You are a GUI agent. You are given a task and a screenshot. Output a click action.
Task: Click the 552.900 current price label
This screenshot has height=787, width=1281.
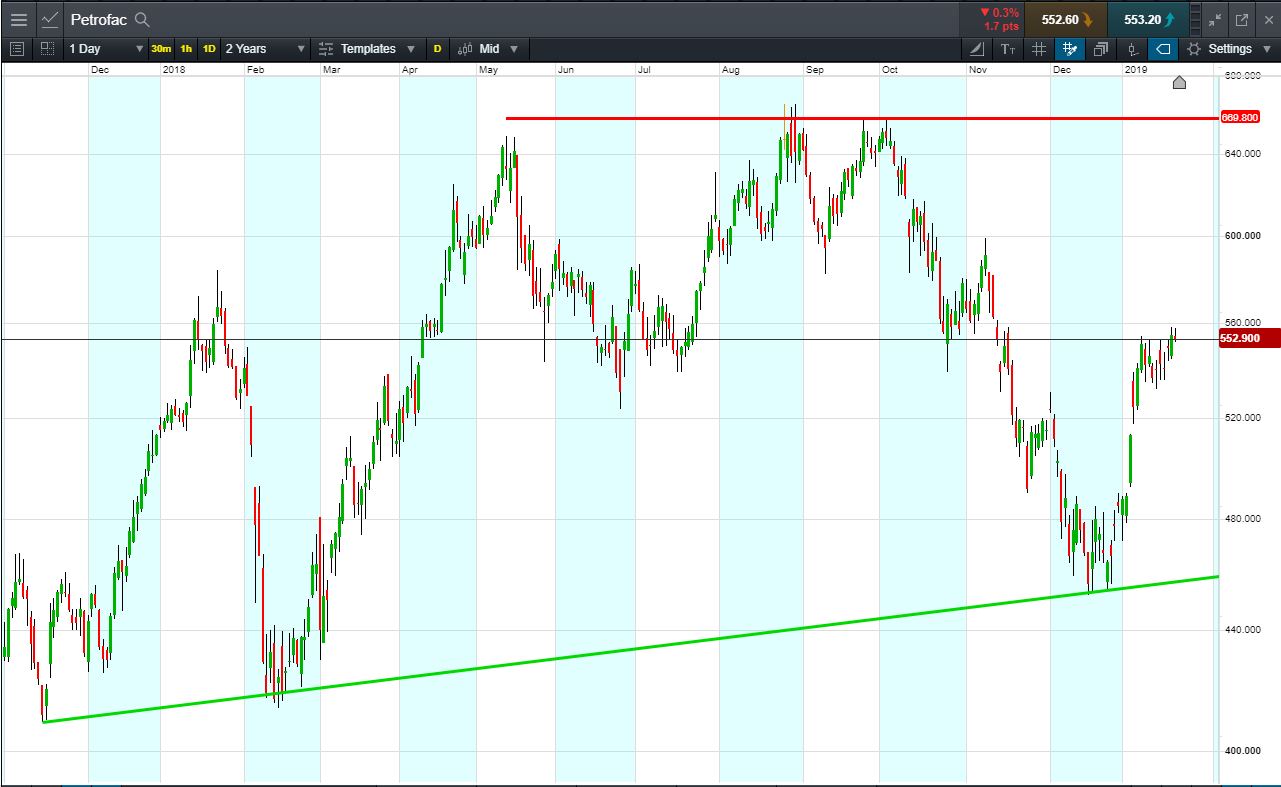(x=1249, y=339)
